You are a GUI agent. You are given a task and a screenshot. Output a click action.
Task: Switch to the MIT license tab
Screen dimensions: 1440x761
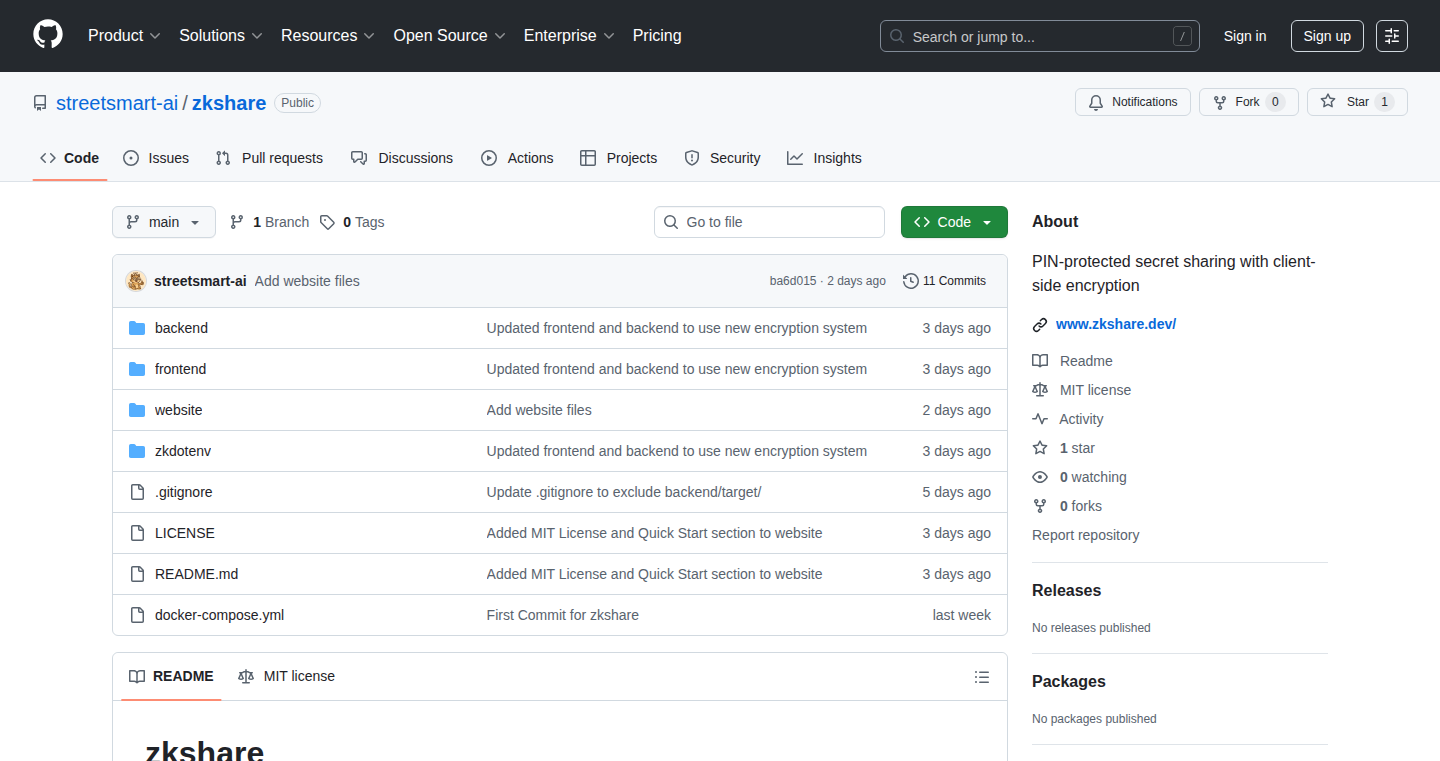[286, 676]
